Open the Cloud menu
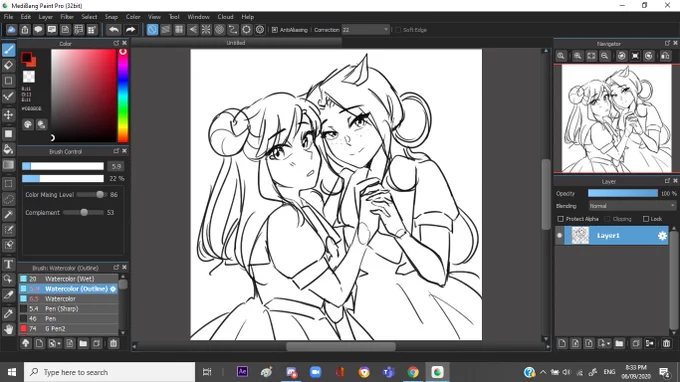The image size is (680, 382). (225, 17)
